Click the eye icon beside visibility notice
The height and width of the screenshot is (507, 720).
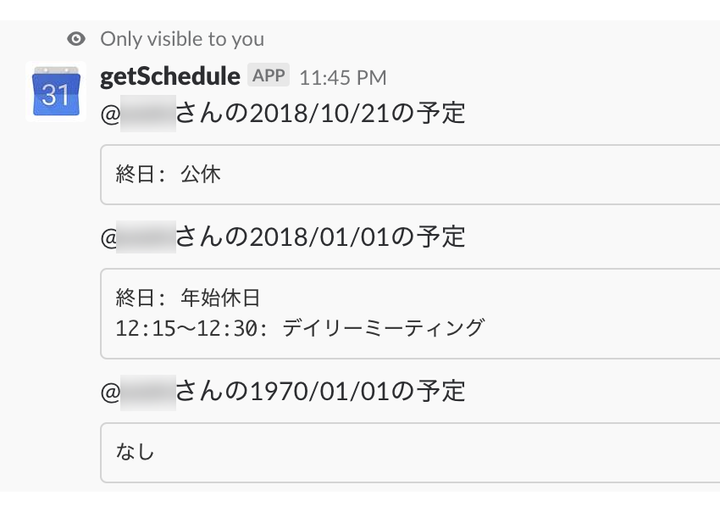click(x=76, y=39)
